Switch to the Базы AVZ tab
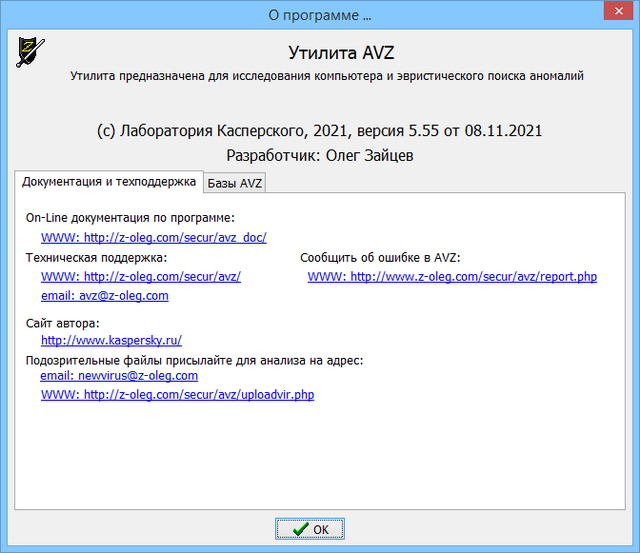 [236, 183]
